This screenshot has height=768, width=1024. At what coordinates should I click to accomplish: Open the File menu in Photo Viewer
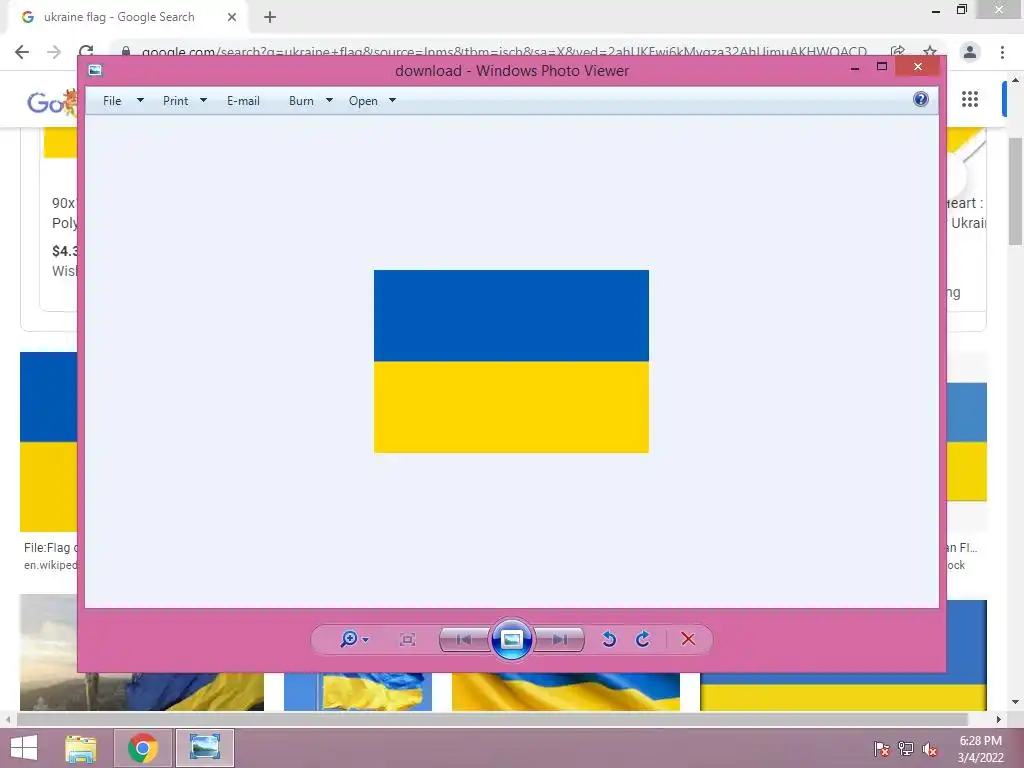[x=112, y=101]
